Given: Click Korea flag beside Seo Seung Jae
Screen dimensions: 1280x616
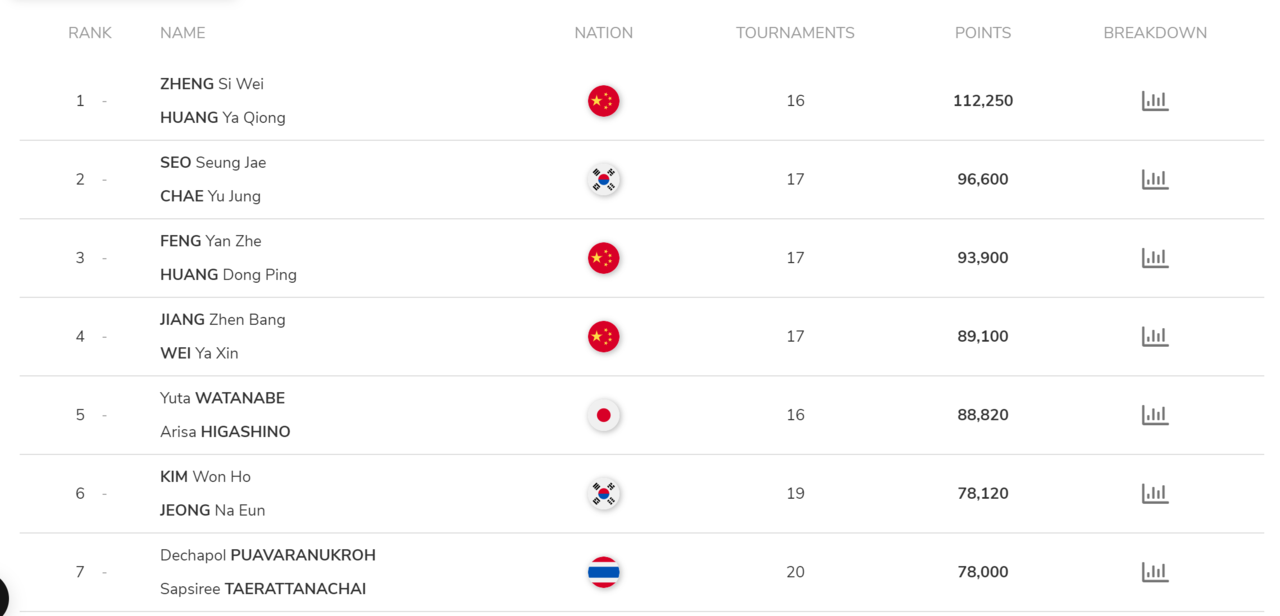Looking at the screenshot, I should coord(604,180).
